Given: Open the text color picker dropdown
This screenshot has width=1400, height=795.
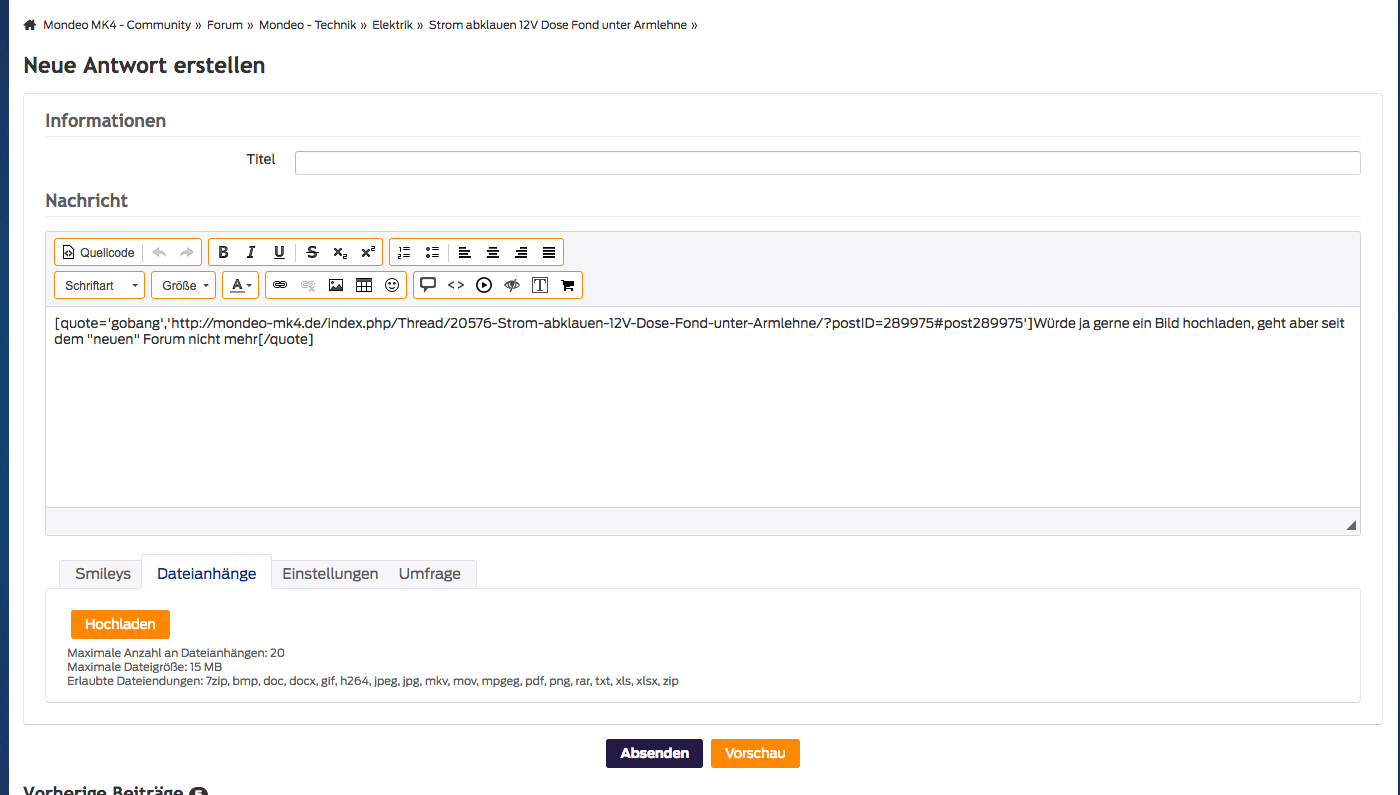Looking at the screenshot, I should (241, 286).
